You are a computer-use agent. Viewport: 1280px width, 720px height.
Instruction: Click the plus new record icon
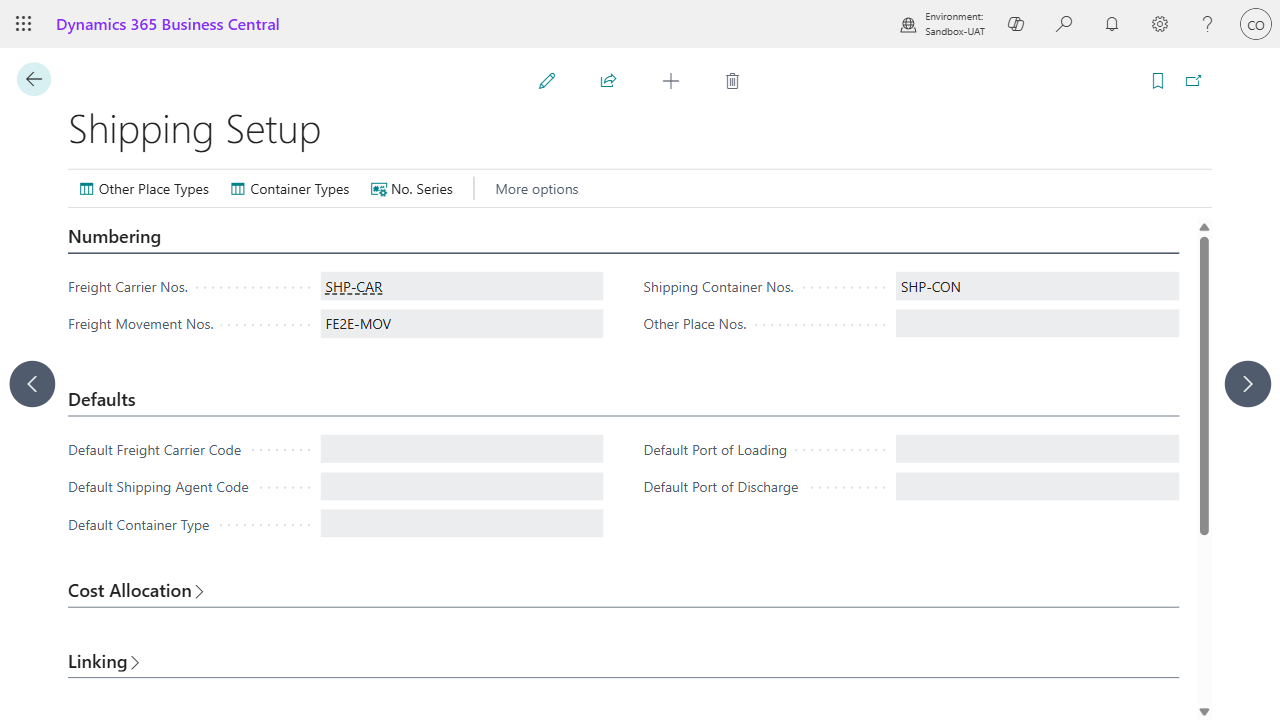pos(671,81)
